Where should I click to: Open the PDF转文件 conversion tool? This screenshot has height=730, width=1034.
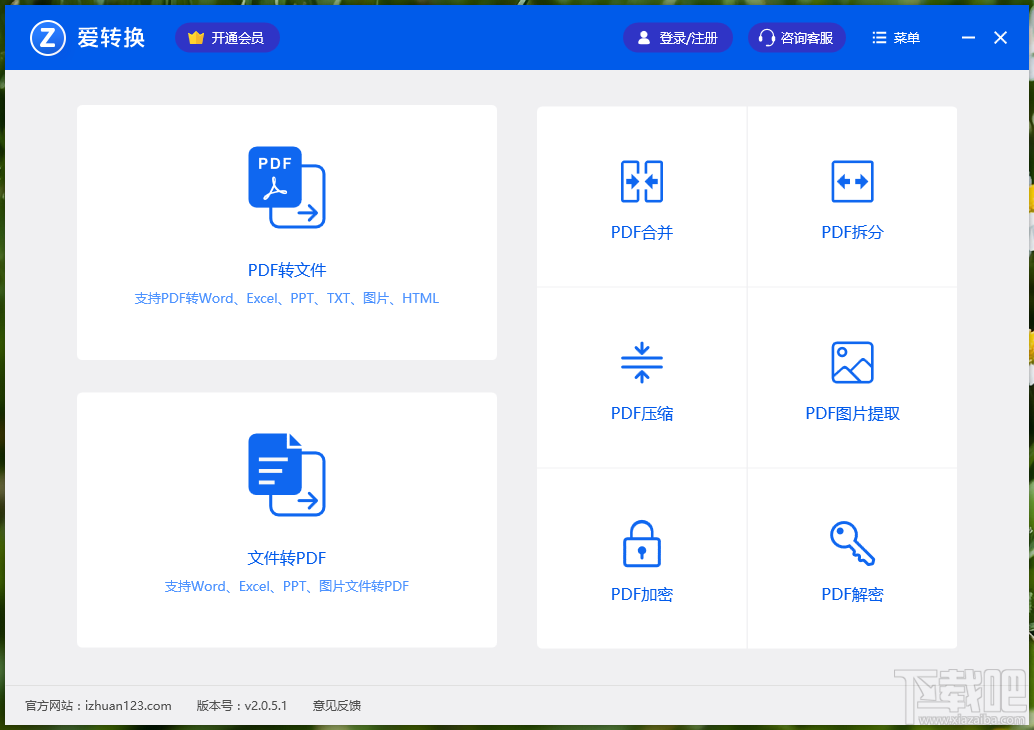point(286,232)
